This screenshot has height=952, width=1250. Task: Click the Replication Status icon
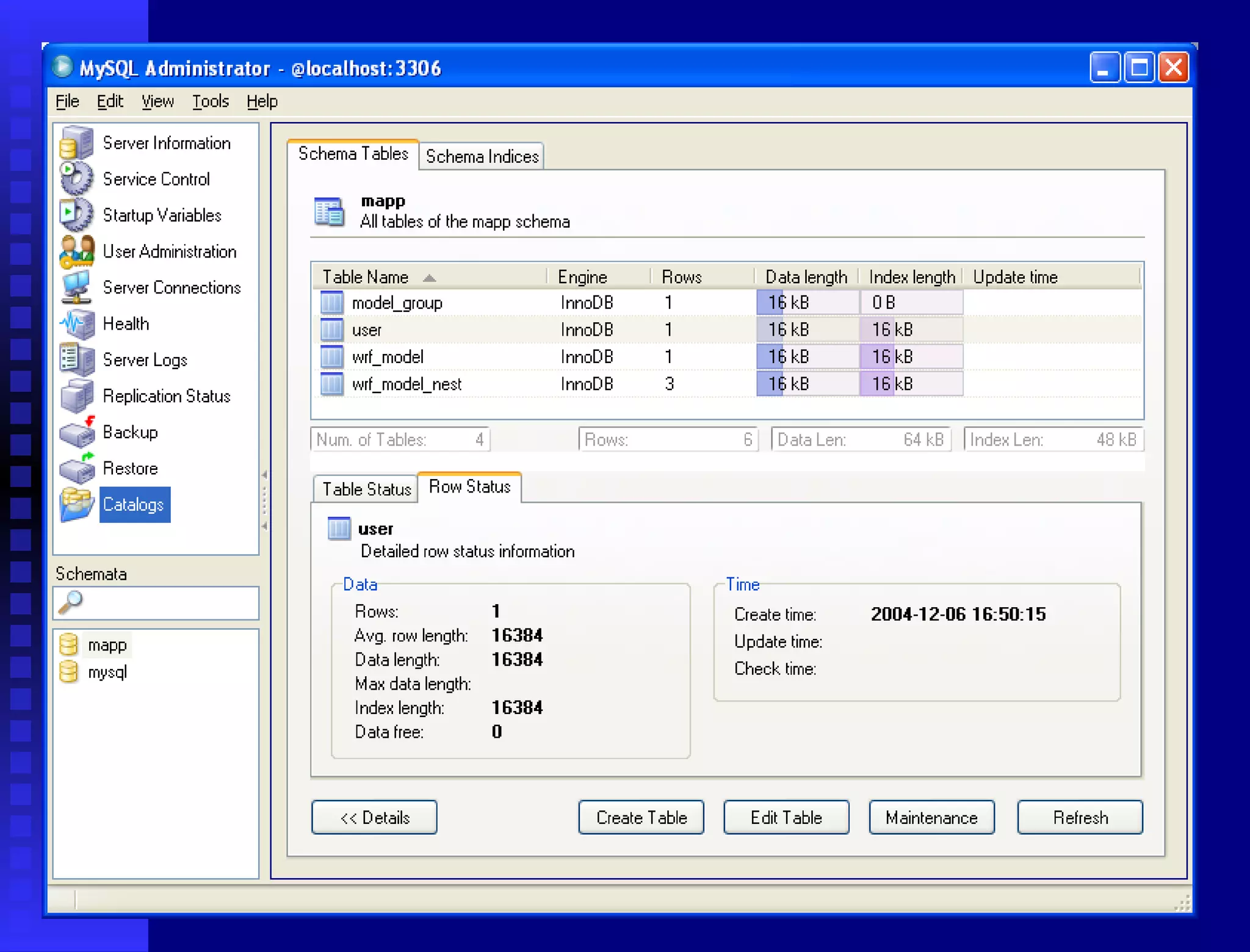[77, 396]
